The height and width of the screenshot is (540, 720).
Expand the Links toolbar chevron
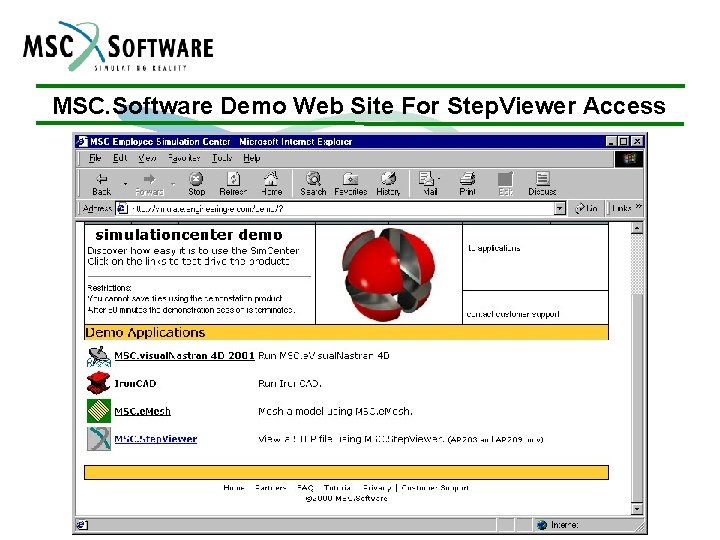638,207
